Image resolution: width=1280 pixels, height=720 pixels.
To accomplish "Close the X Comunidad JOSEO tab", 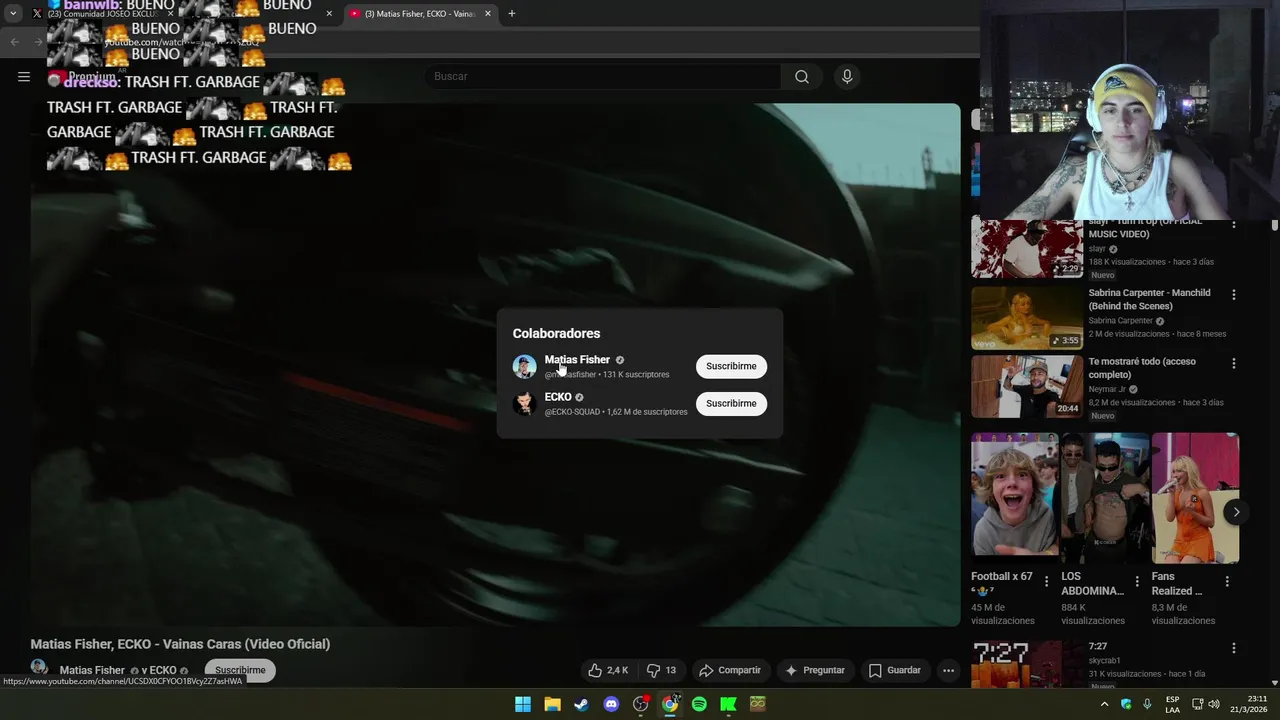I will click(x=170, y=14).
